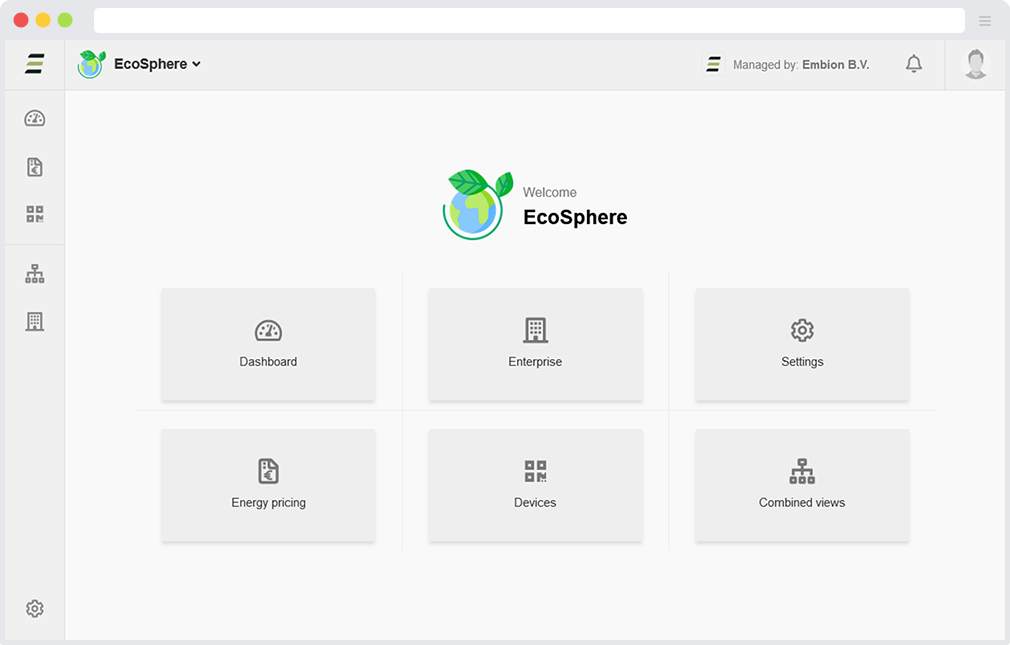The width and height of the screenshot is (1010, 645).
Task: Select the Combined views hierarchy sidebar icon
Action: 35,274
